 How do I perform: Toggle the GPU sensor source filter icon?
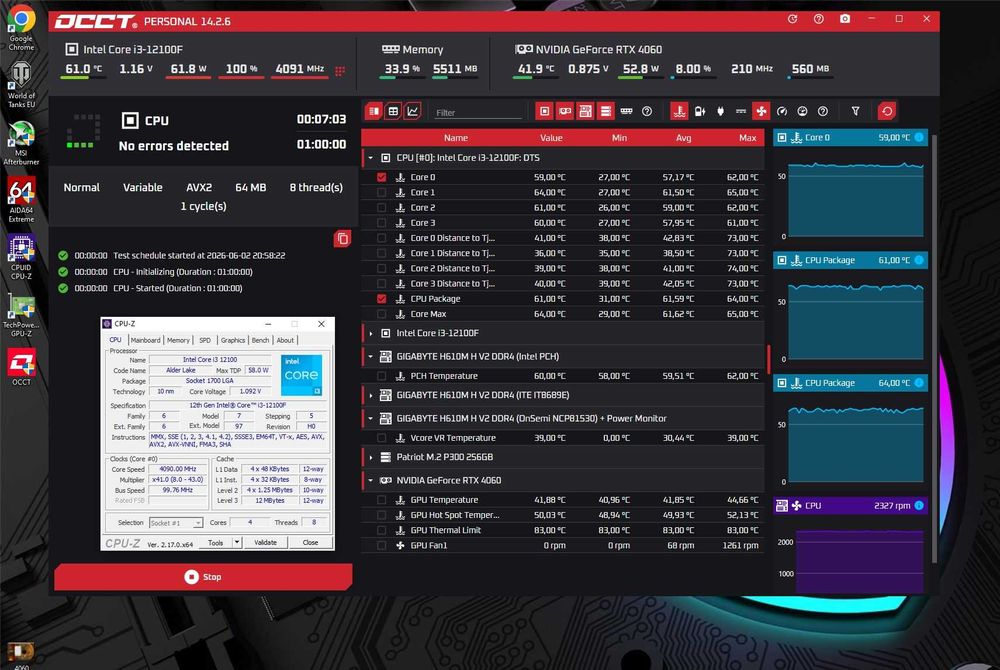(x=565, y=112)
